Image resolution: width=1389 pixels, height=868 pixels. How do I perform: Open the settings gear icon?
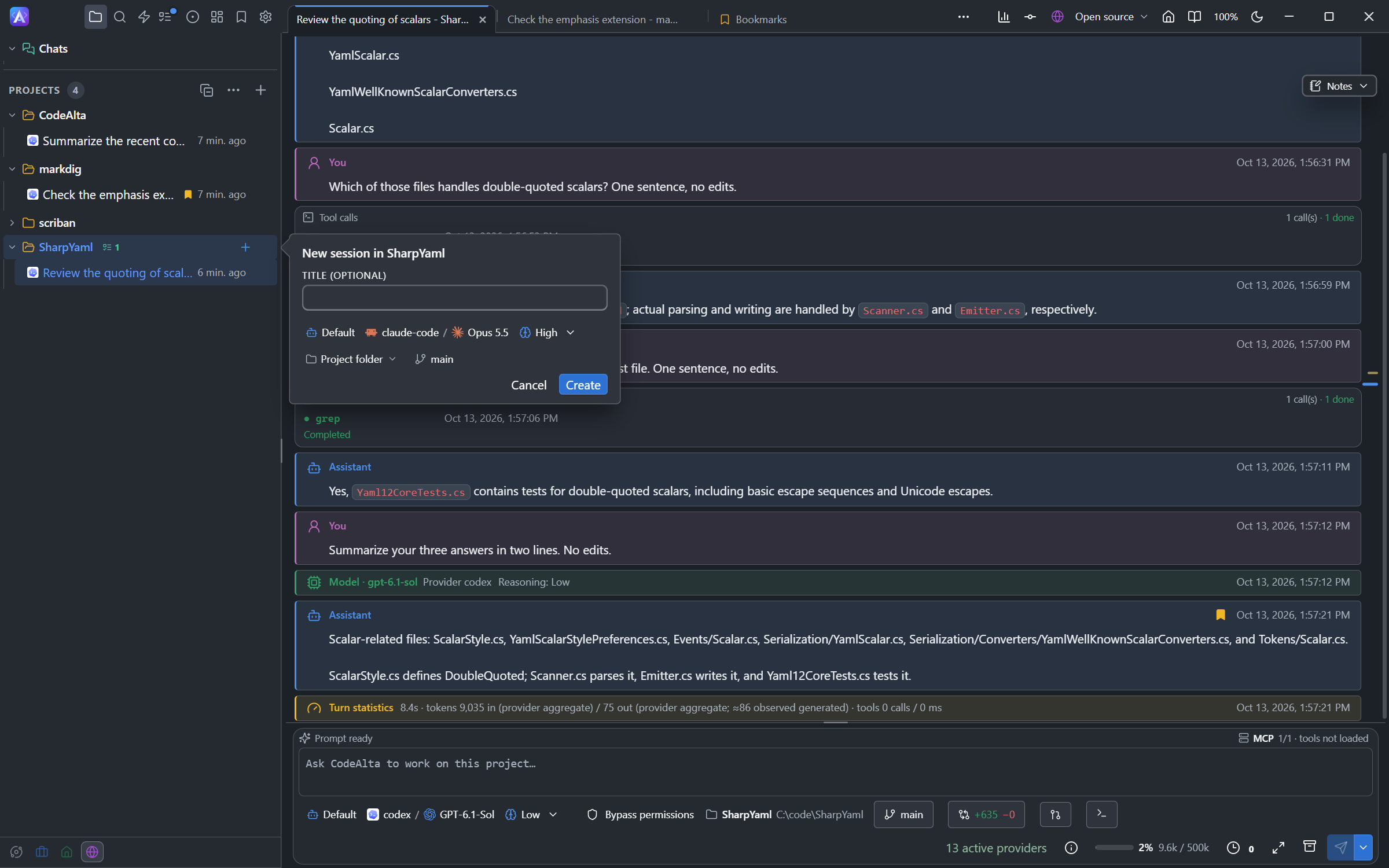(266, 17)
